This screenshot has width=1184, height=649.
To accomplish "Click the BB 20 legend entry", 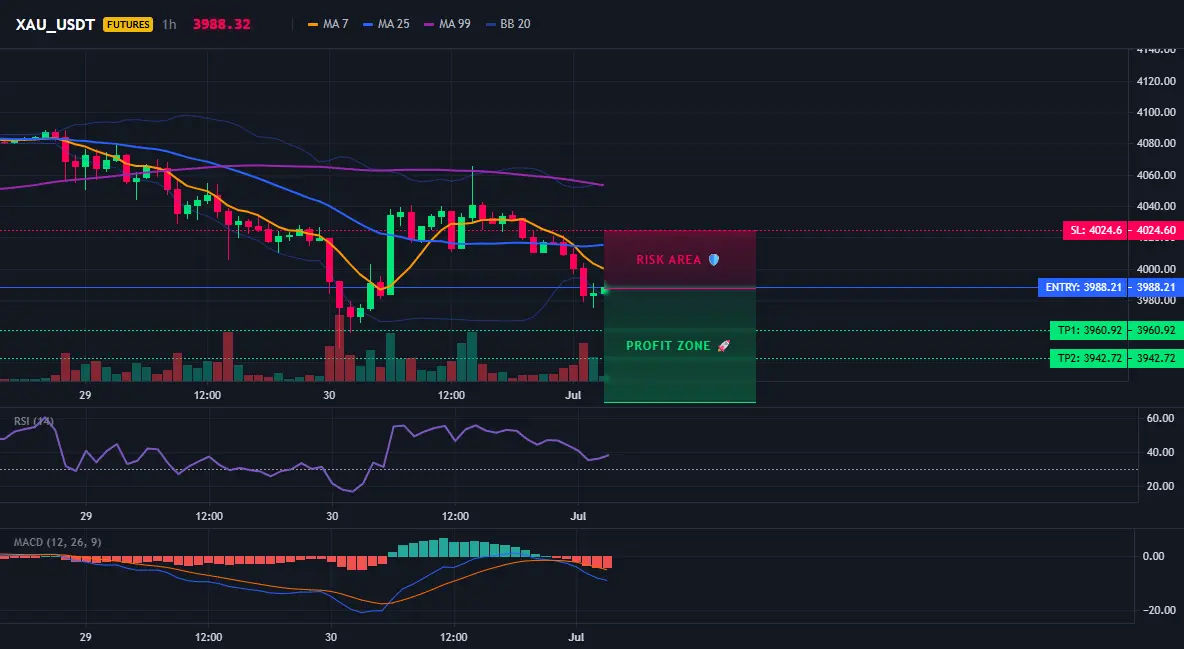I will (508, 24).
